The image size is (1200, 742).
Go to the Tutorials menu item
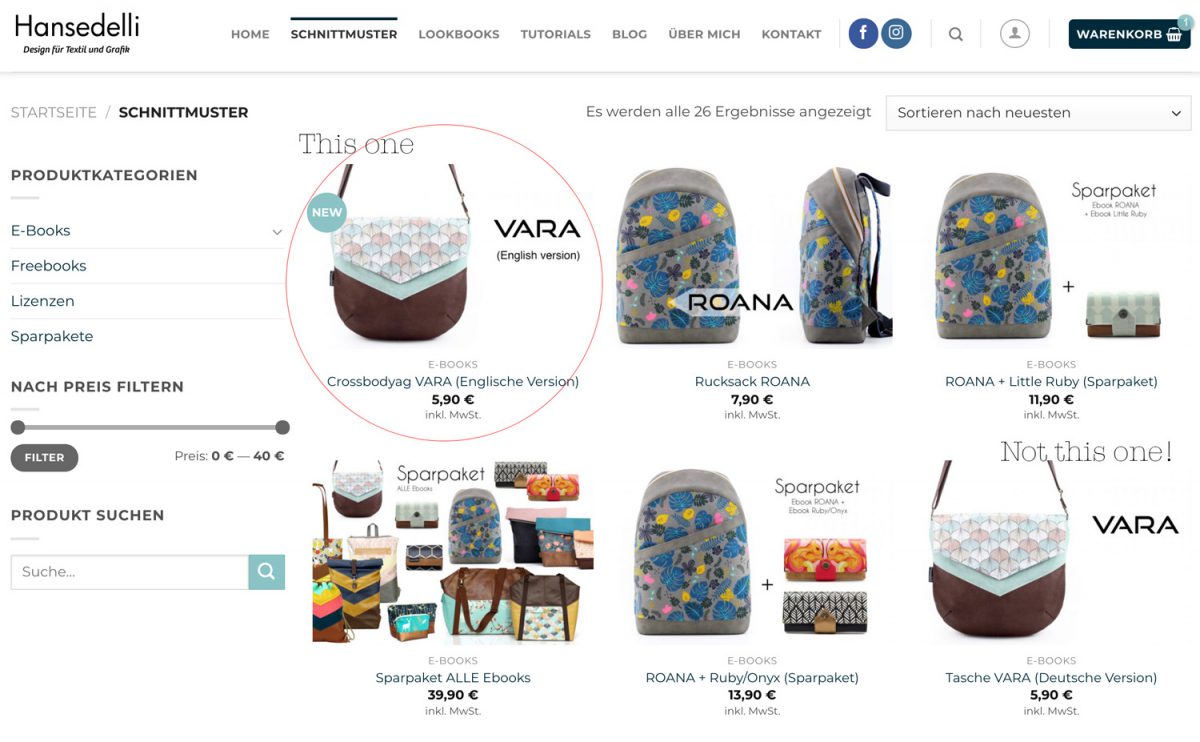[555, 34]
